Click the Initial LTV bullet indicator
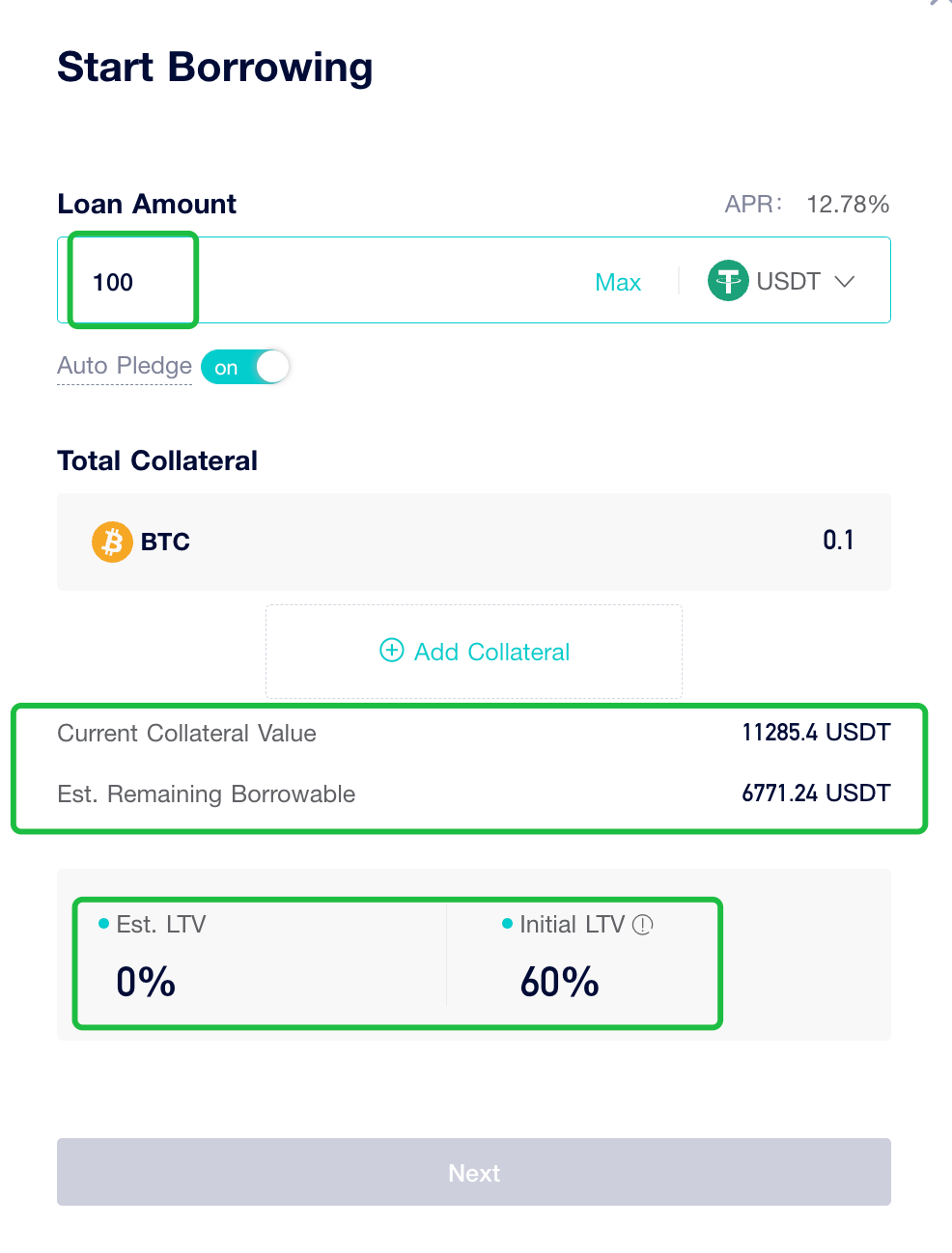This screenshot has width=952, height=1253. tap(505, 923)
